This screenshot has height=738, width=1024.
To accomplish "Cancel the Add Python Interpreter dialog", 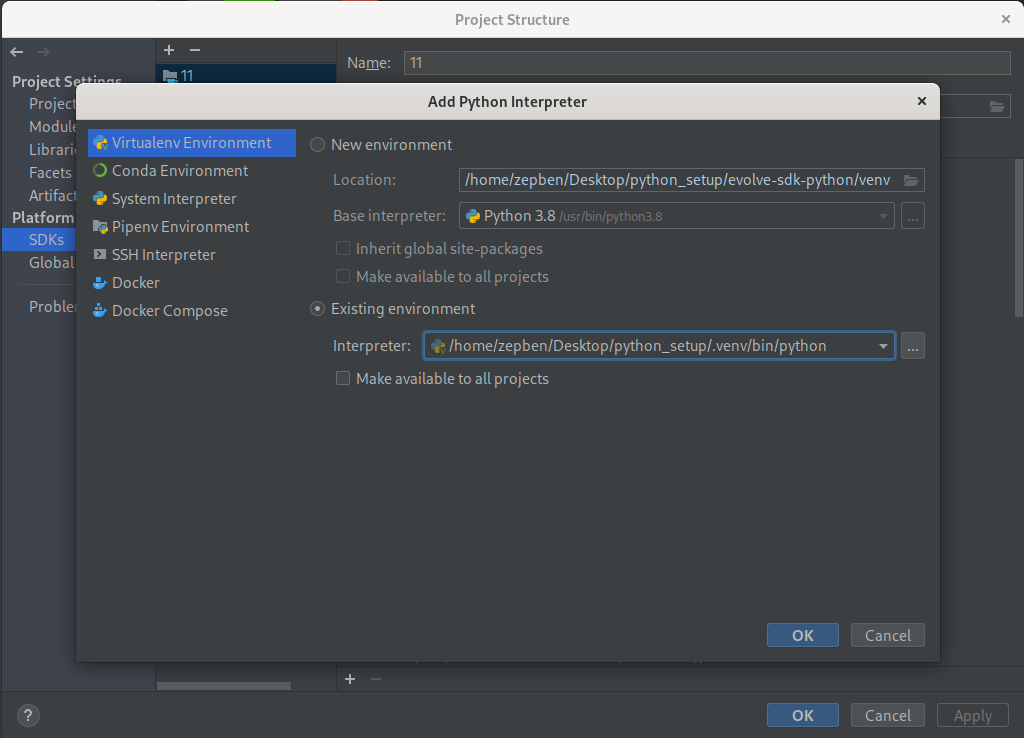I will 887,635.
